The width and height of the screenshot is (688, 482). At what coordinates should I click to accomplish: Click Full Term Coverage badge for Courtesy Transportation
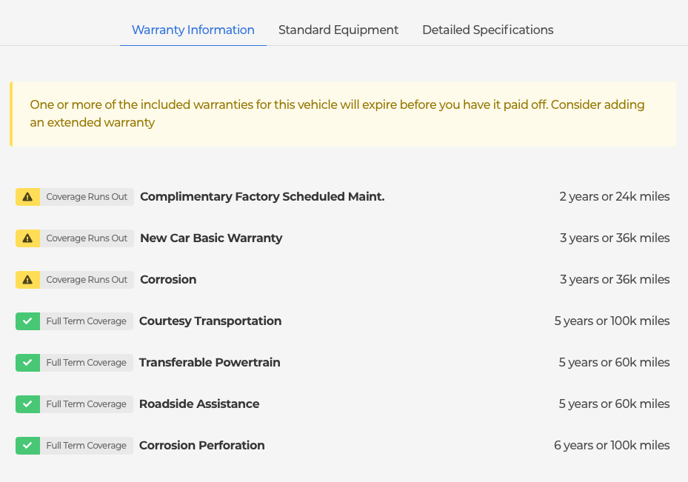tap(86, 321)
